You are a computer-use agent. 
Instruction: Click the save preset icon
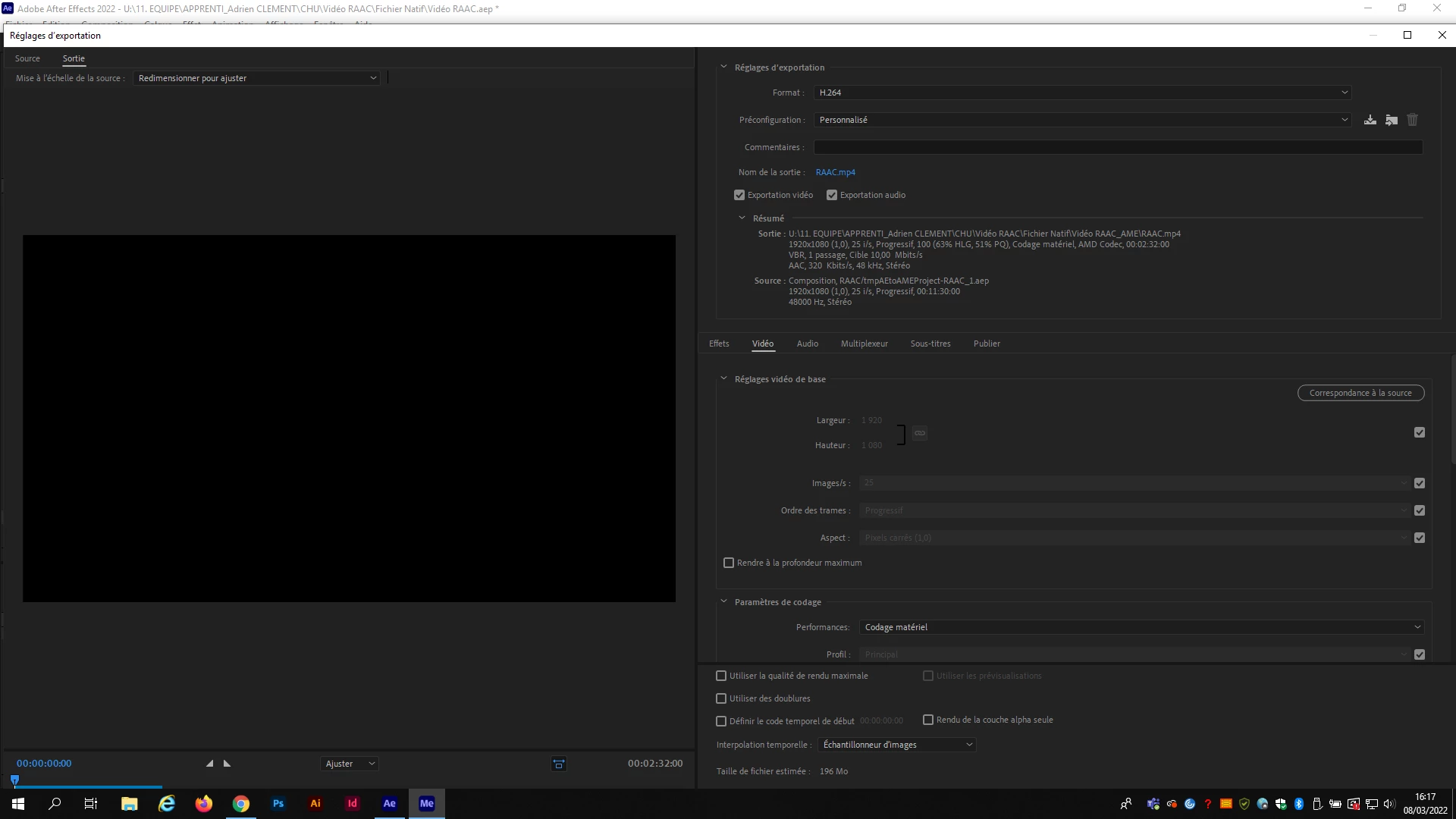coord(1370,120)
